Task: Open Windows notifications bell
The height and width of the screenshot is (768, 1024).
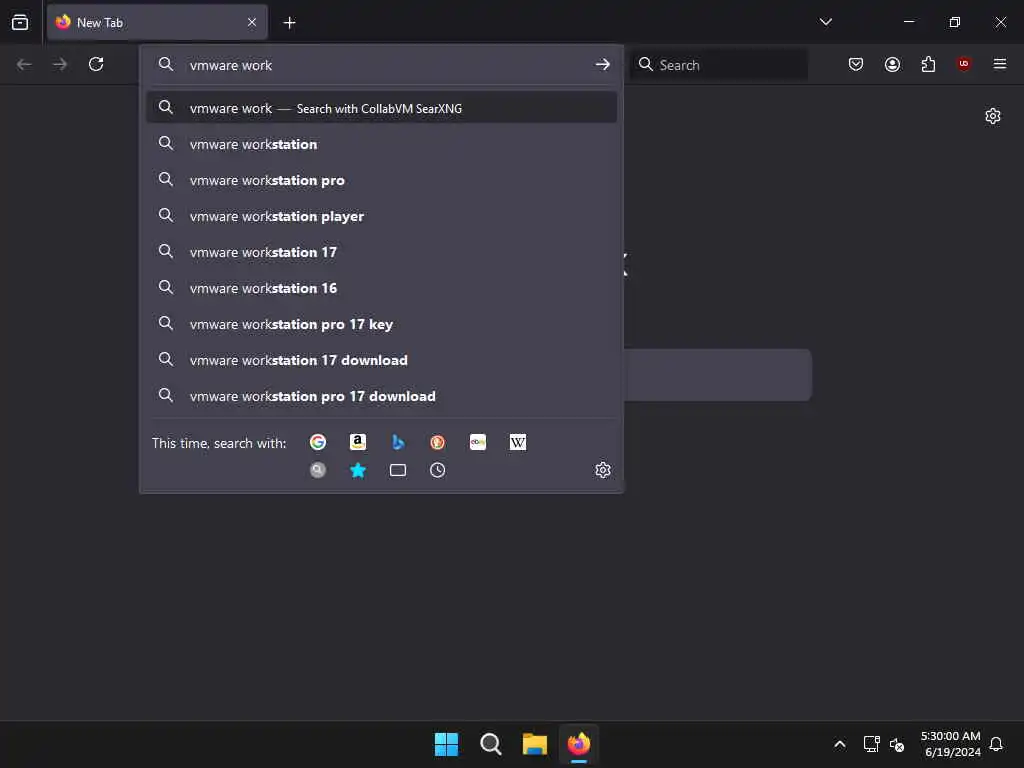Action: [996, 744]
